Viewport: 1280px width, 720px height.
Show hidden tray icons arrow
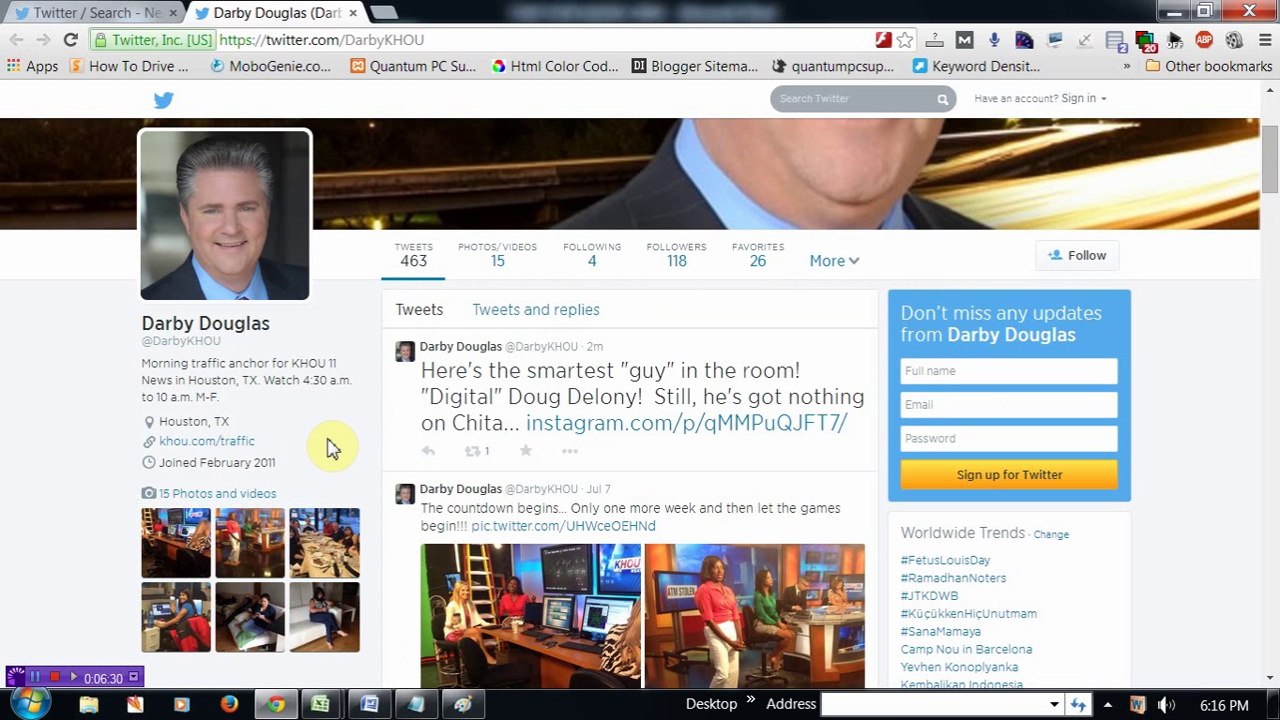[1108, 705]
